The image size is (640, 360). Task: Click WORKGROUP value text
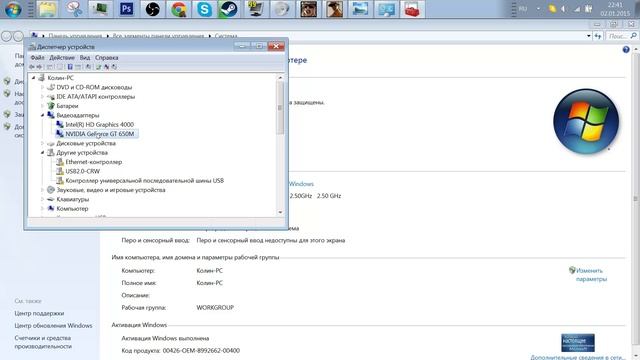[215, 308]
